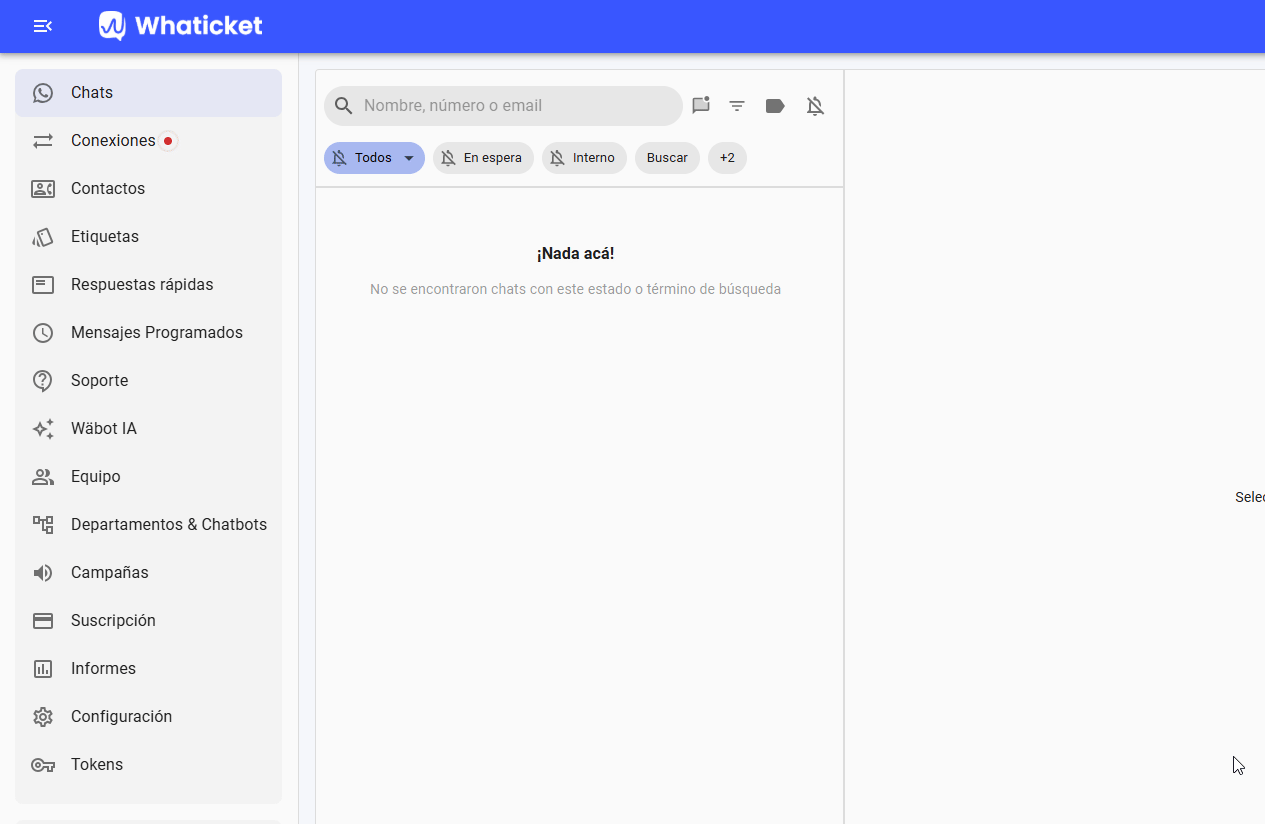Viewport: 1265px width, 824px height.
Task: Click the Suscripción credit card icon
Action: (43, 621)
